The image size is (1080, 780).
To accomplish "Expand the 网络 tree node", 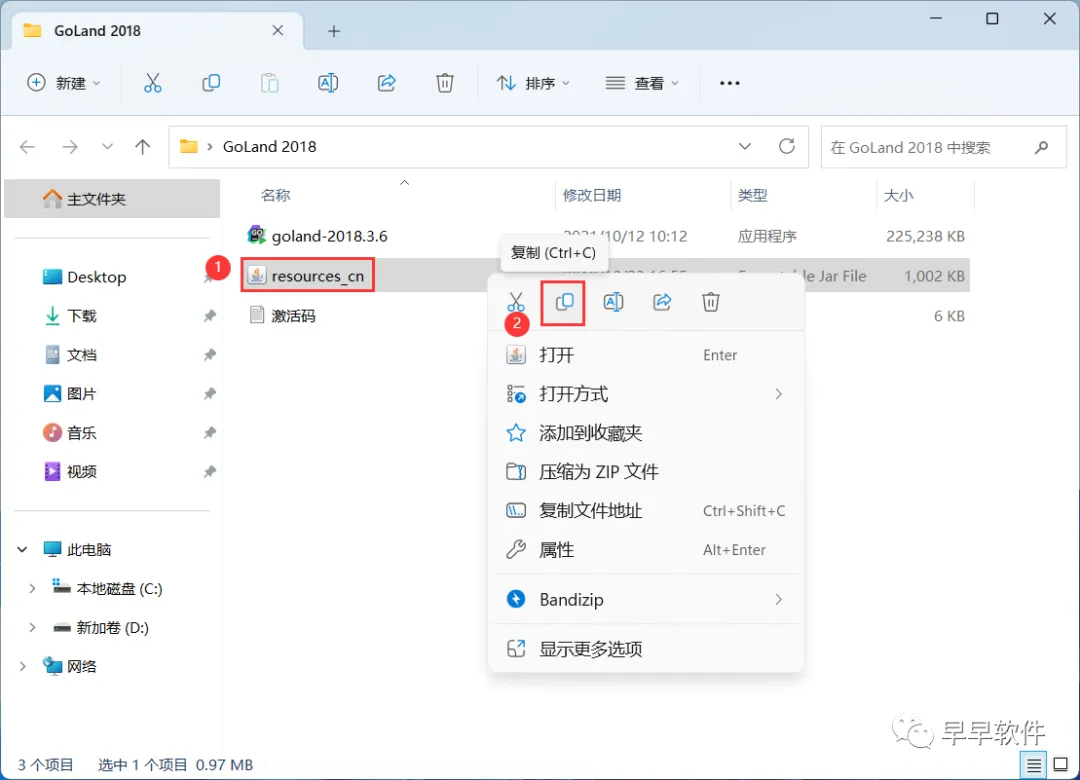I will (22, 666).
